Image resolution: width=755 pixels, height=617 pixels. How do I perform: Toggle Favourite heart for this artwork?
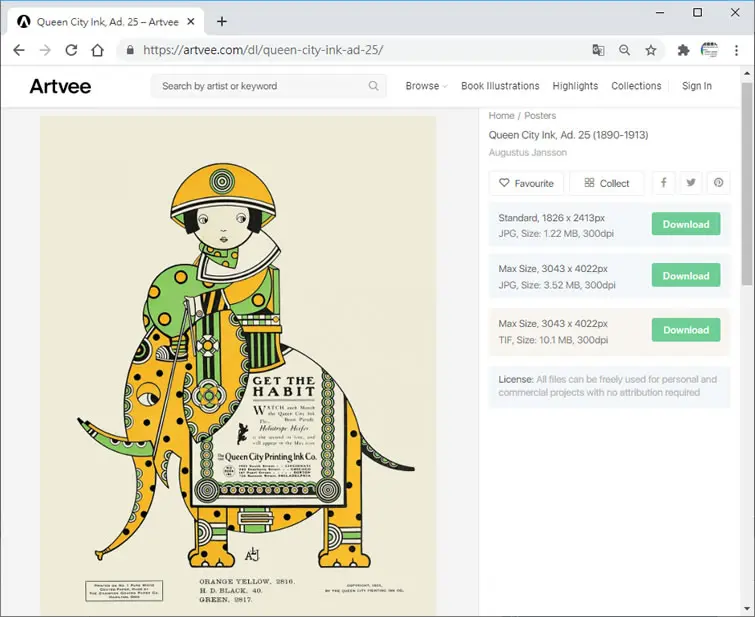pos(526,183)
